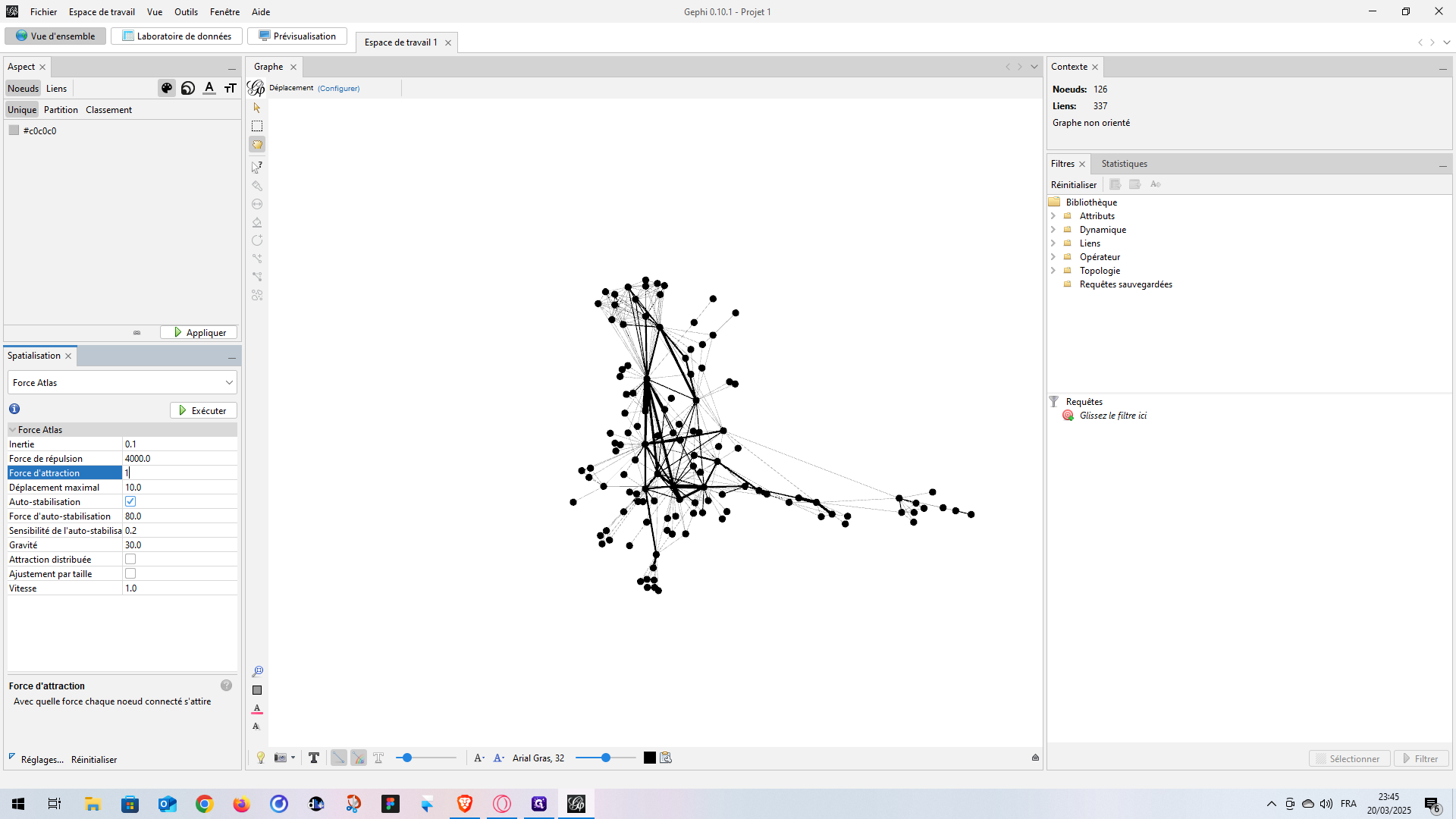Expand the Topologie filter folder
Screen dimensions: 1456x819
[1053, 271]
